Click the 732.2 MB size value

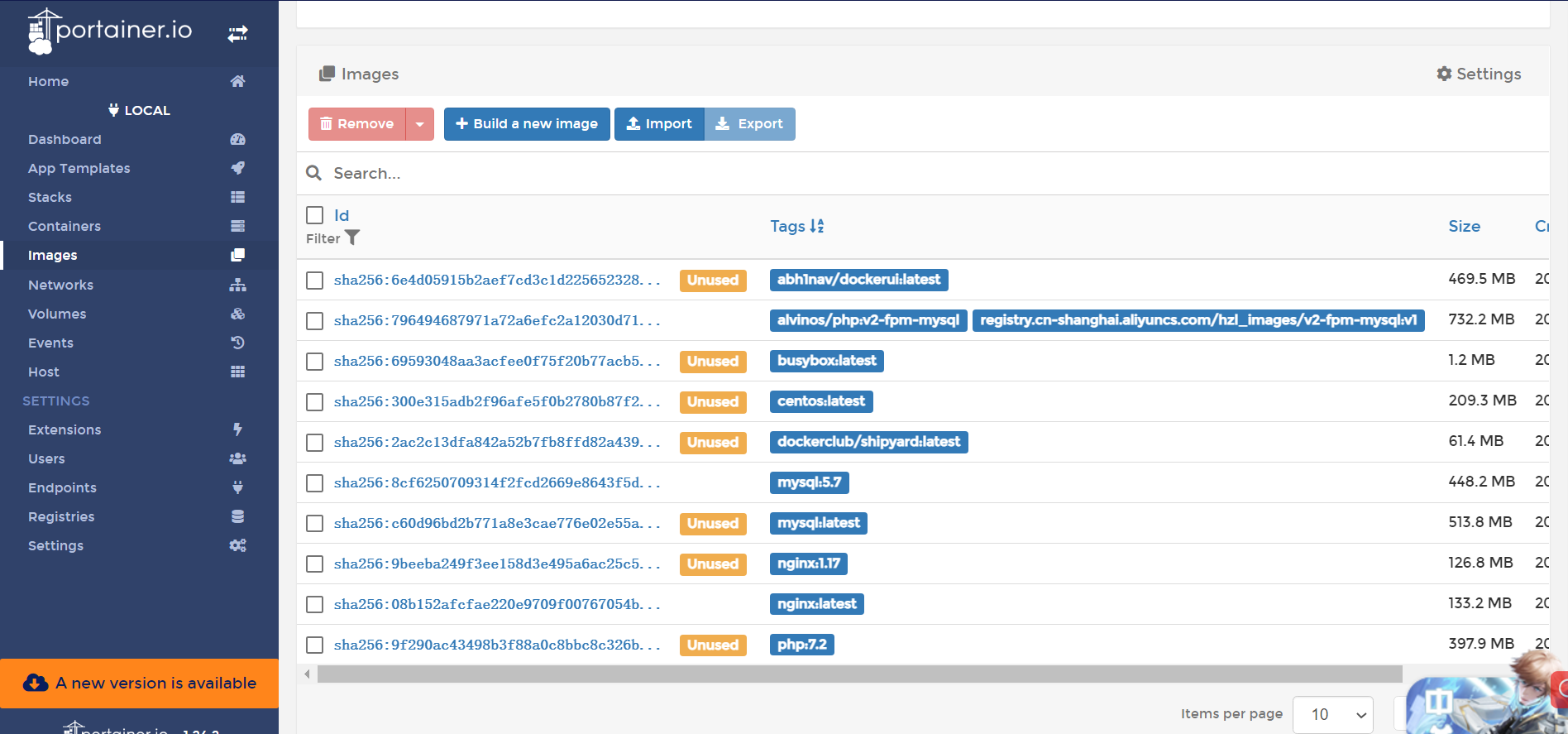pos(1481,319)
